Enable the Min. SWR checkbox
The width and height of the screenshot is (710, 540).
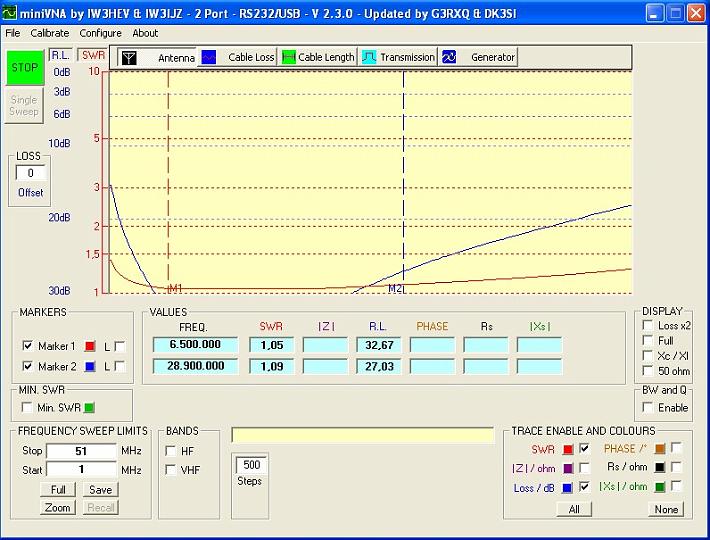(27, 407)
